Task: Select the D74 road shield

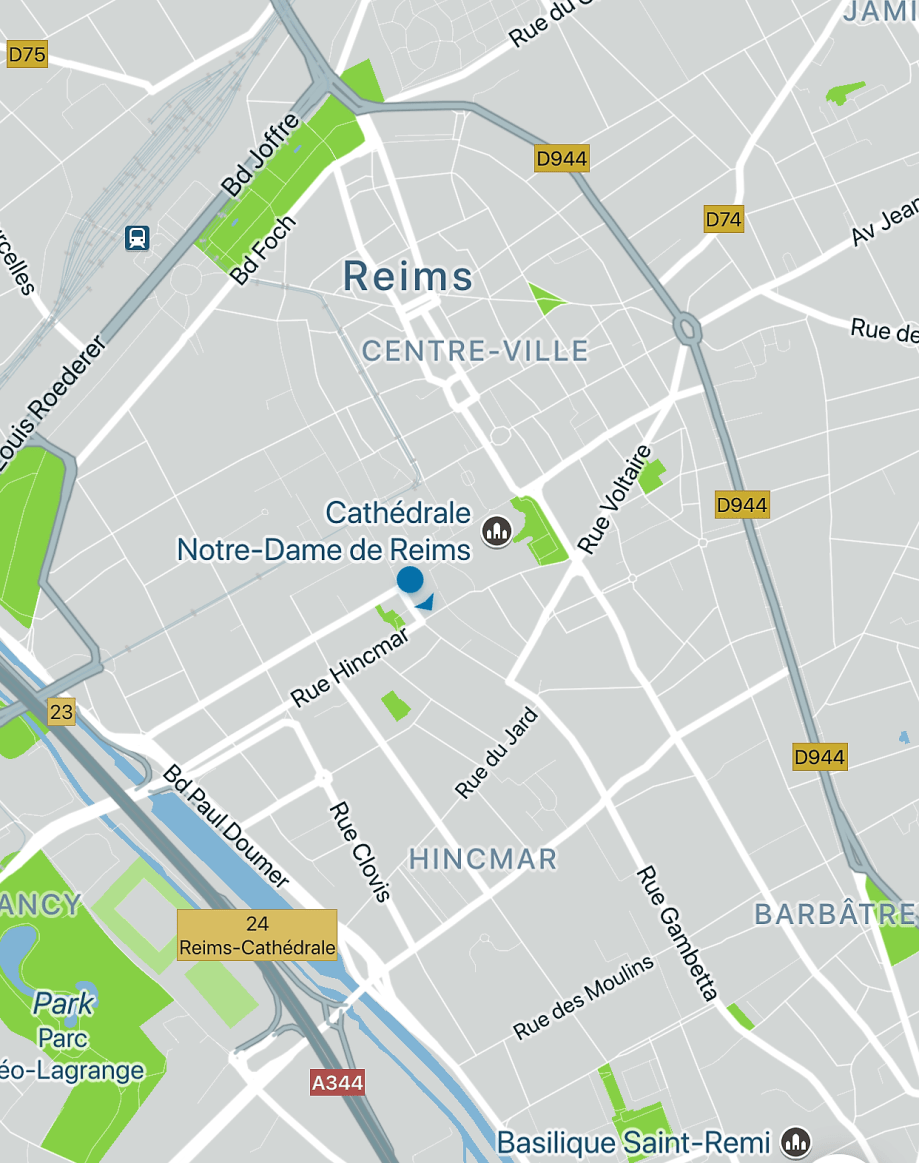Action: click(x=723, y=220)
